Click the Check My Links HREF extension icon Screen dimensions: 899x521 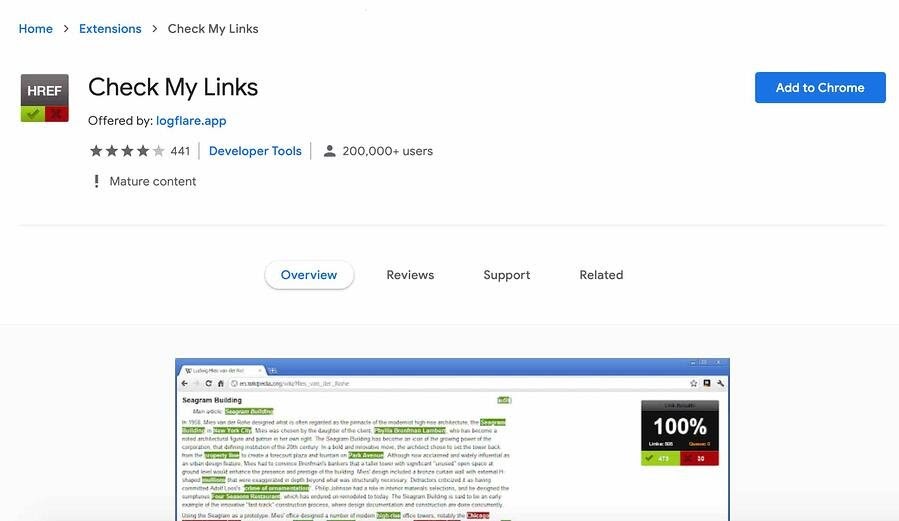pyautogui.click(x=45, y=98)
